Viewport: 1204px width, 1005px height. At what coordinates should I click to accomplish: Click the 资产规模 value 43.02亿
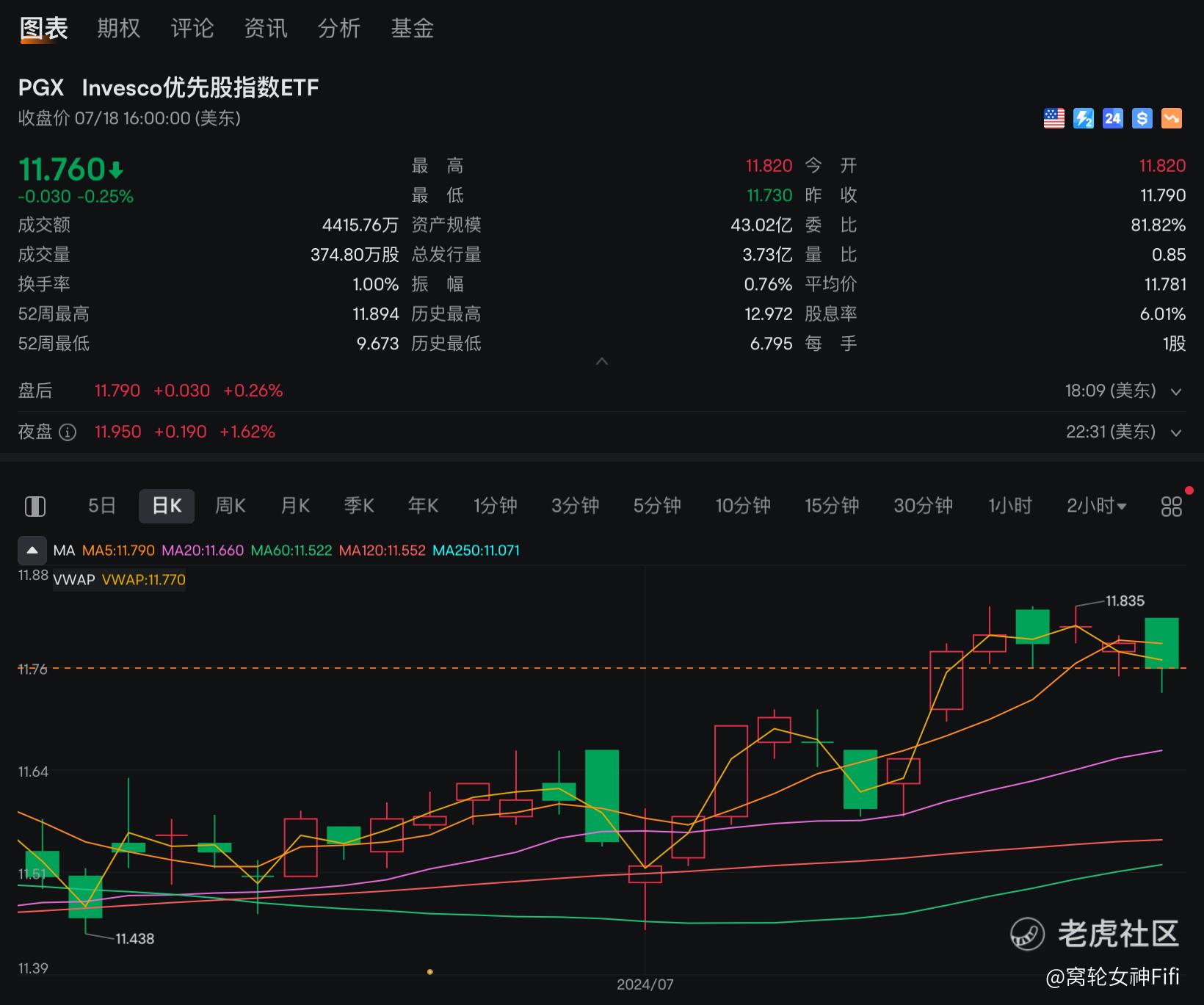(761, 225)
